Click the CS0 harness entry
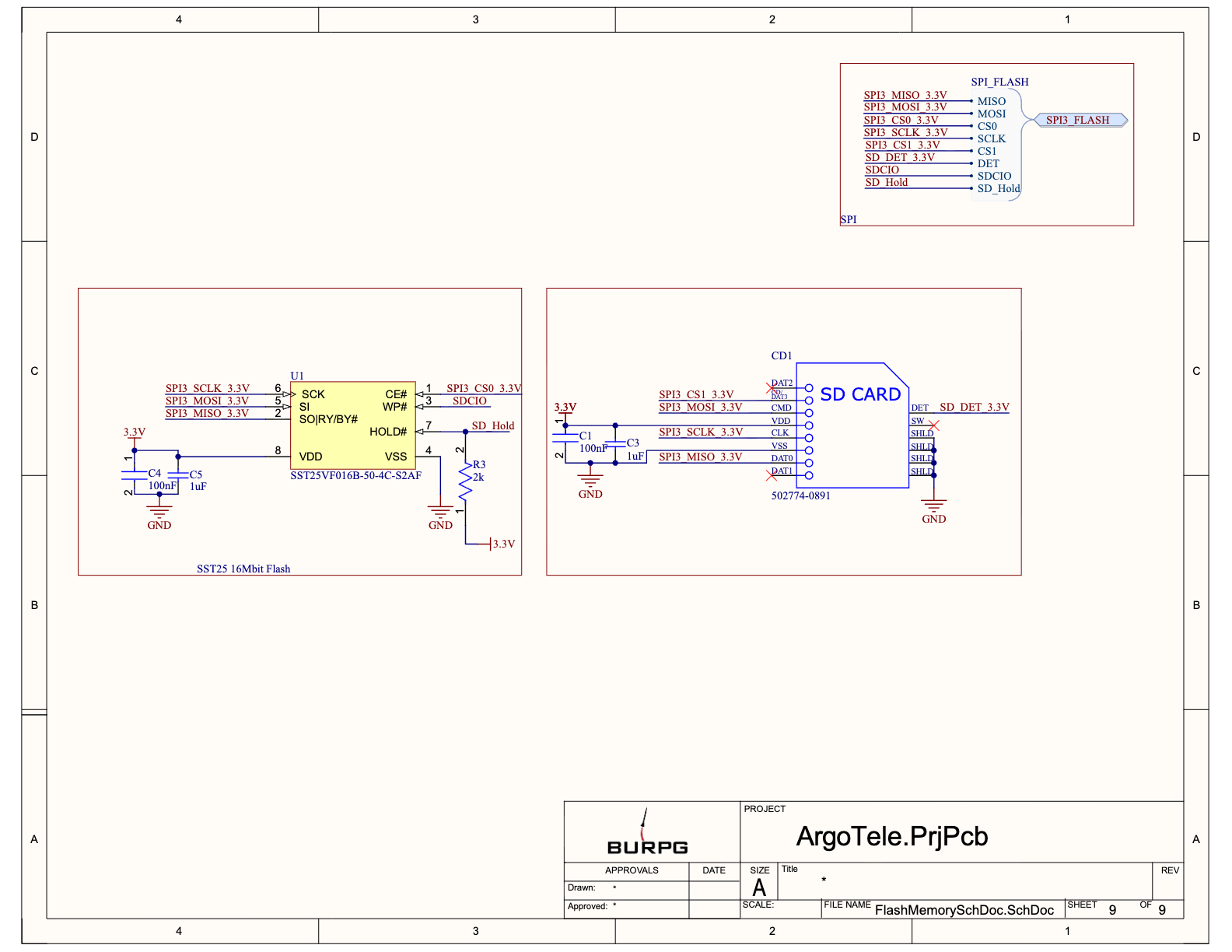This screenshot has width=1232, height=952. (x=987, y=126)
